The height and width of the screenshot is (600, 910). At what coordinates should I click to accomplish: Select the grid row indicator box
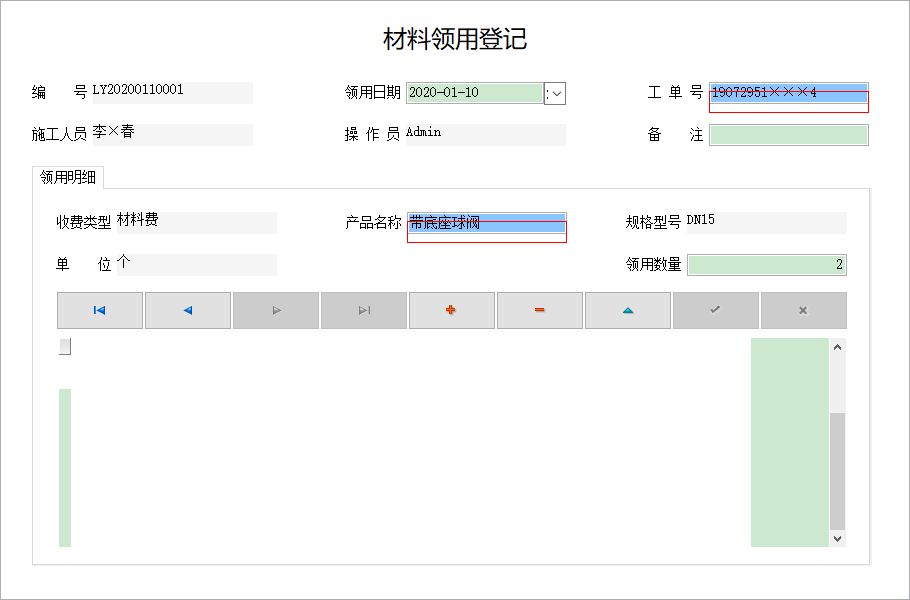coord(65,346)
